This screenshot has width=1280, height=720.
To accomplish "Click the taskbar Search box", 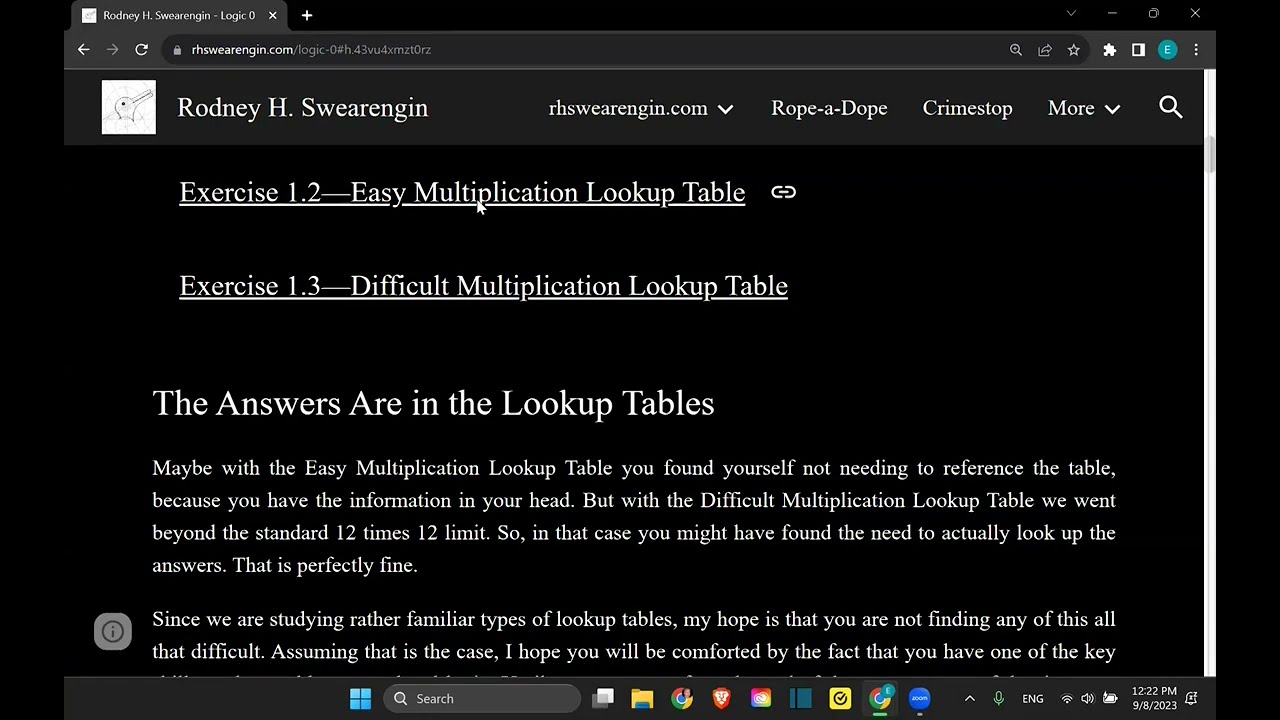I will pyautogui.click(x=482, y=698).
